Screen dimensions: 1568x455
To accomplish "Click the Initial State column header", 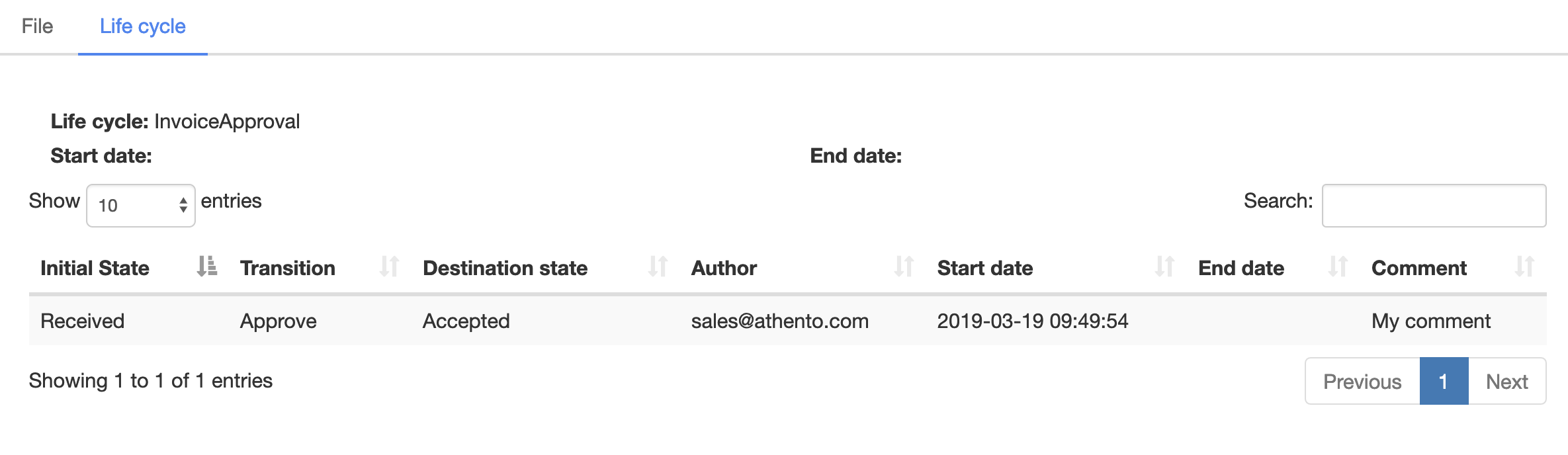I will click(95, 268).
